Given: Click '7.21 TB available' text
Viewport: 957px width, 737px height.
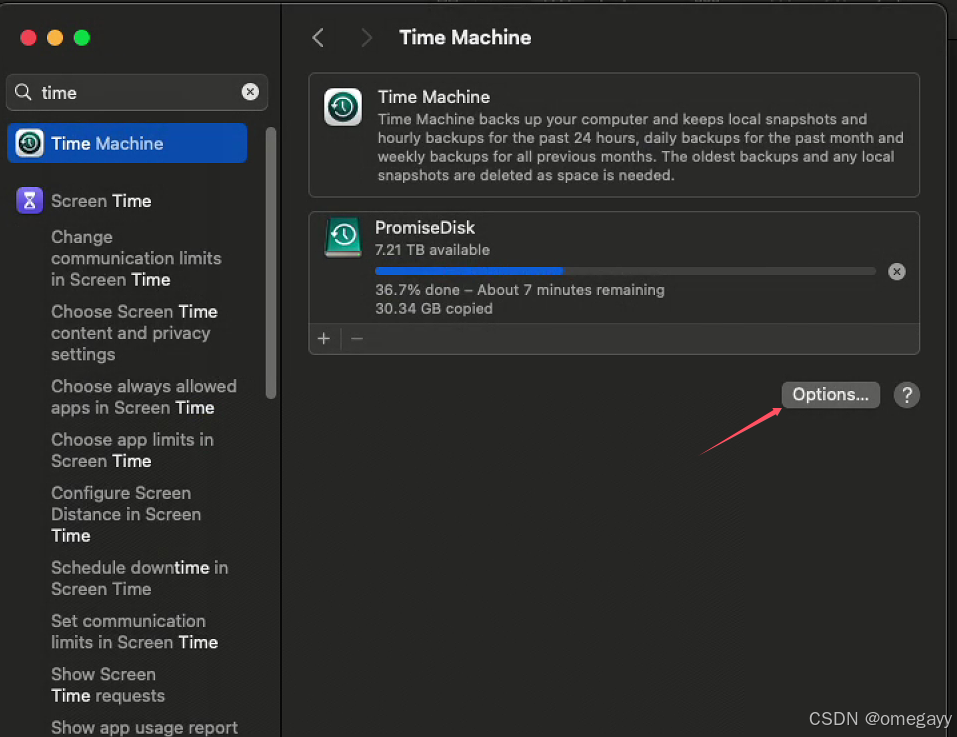Looking at the screenshot, I should (x=432, y=250).
